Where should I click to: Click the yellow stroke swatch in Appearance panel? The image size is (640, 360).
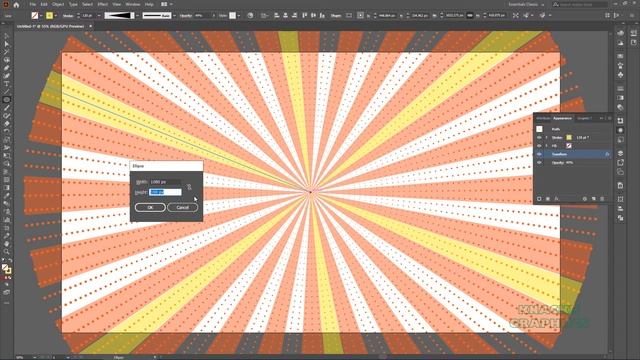coord(569,138)
